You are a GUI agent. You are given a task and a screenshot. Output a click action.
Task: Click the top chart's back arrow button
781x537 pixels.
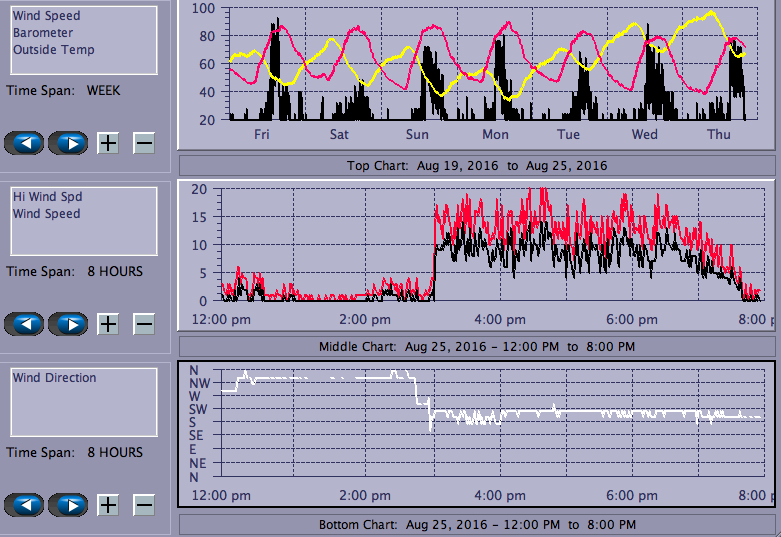[25, 143]
